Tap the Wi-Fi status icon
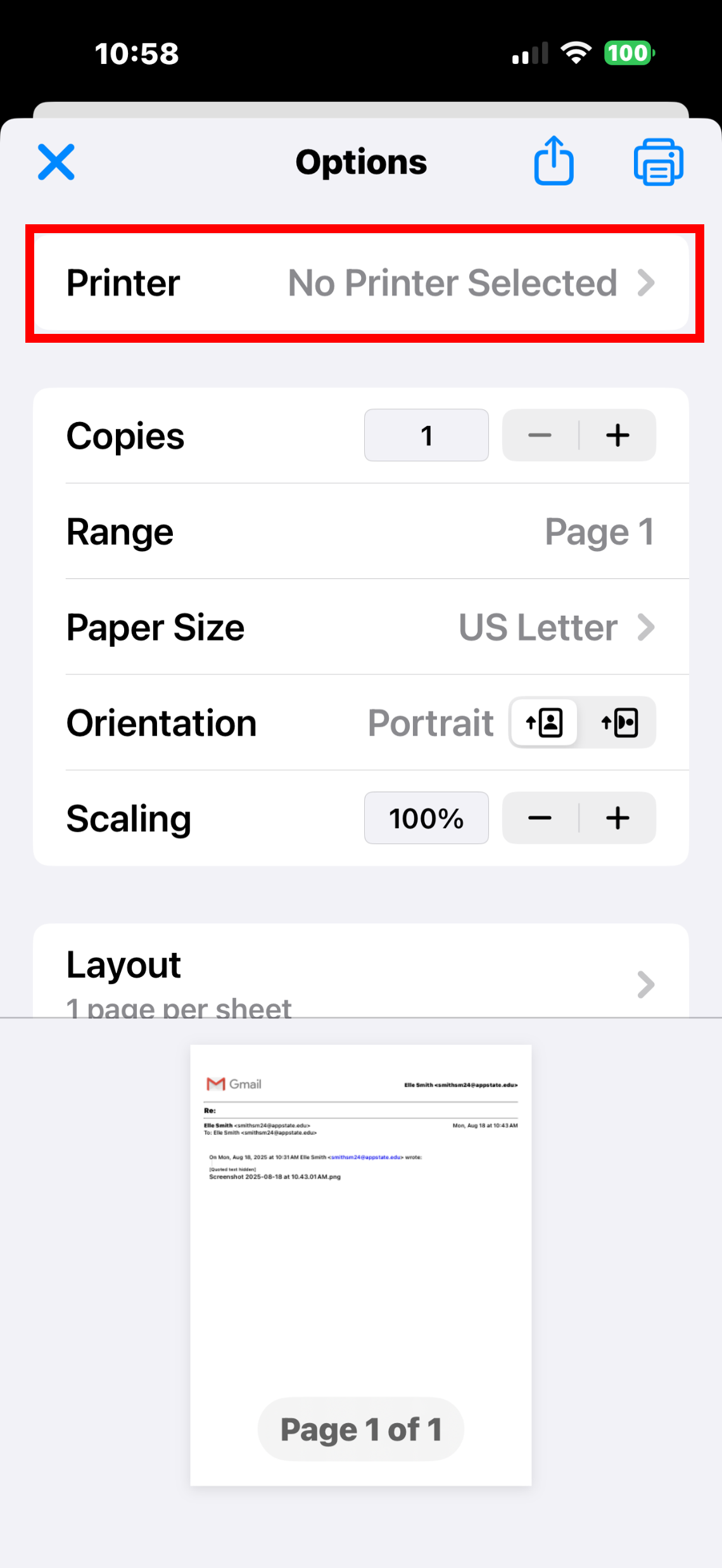This screenshot has height=1568, width=722. click(x=576, y=53)
